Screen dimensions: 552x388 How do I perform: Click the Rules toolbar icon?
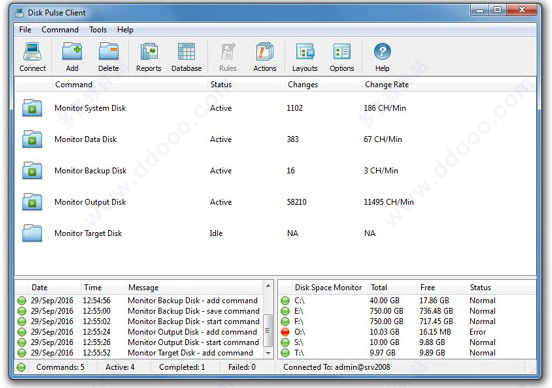[x=228, y=52]
